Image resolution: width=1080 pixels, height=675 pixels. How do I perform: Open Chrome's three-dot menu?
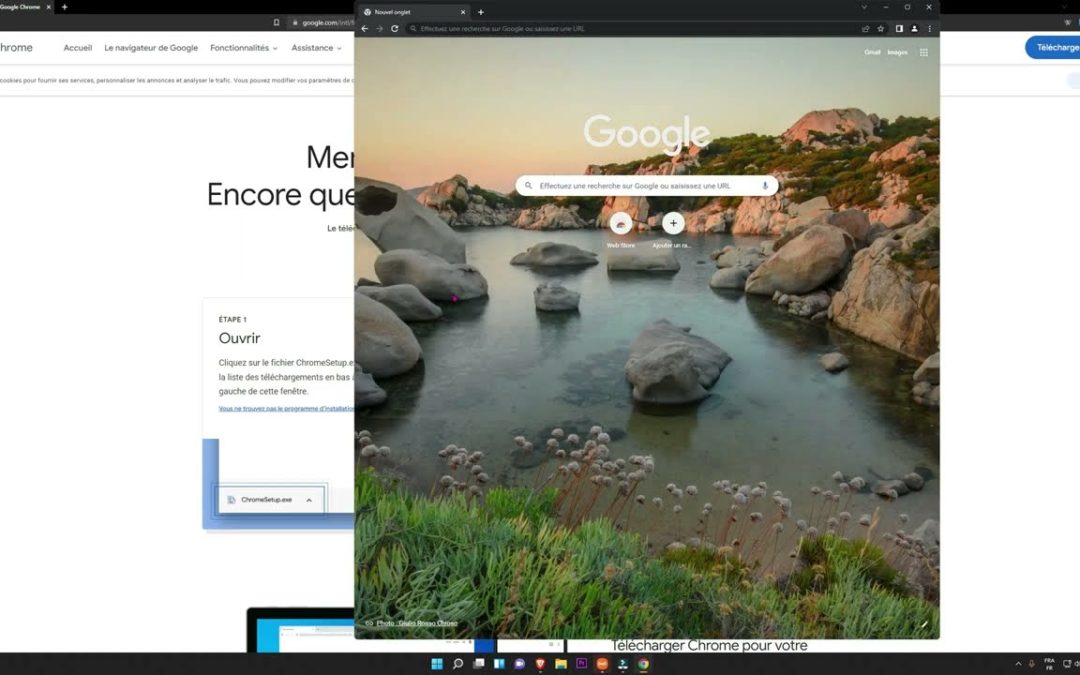coord(929,29)
